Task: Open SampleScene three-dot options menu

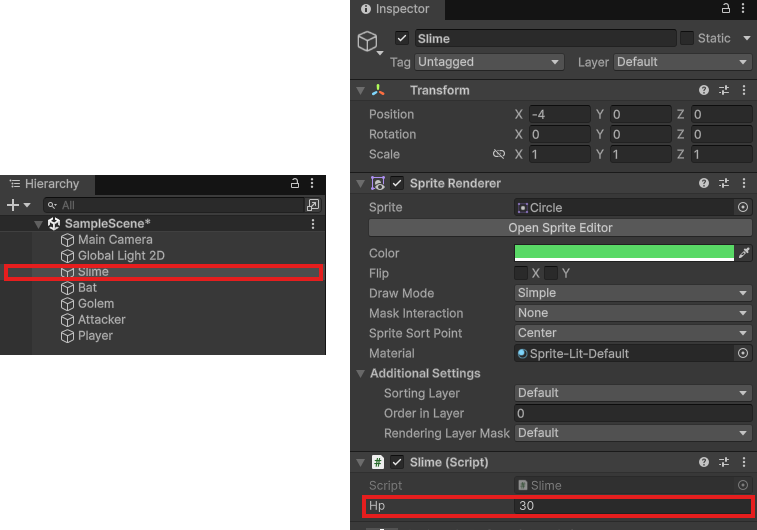Action: pos(313,224)
